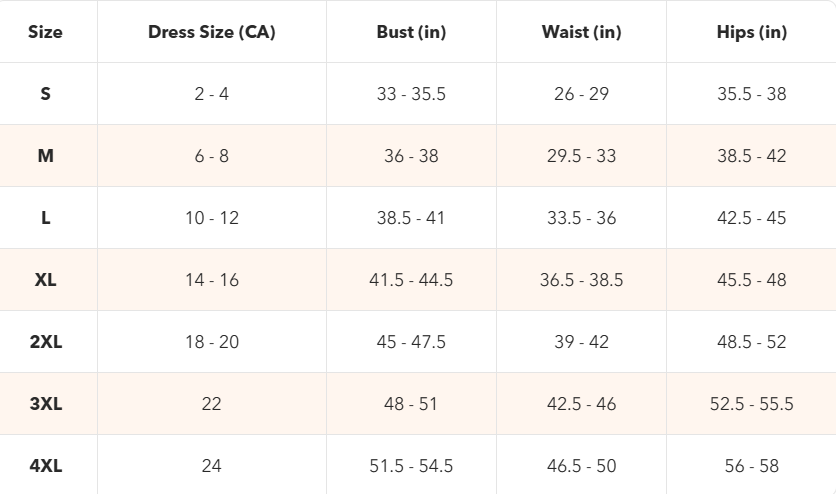Select dress size 18 - 20 cell
Screen dimensions: 836x494
point(212,342)
